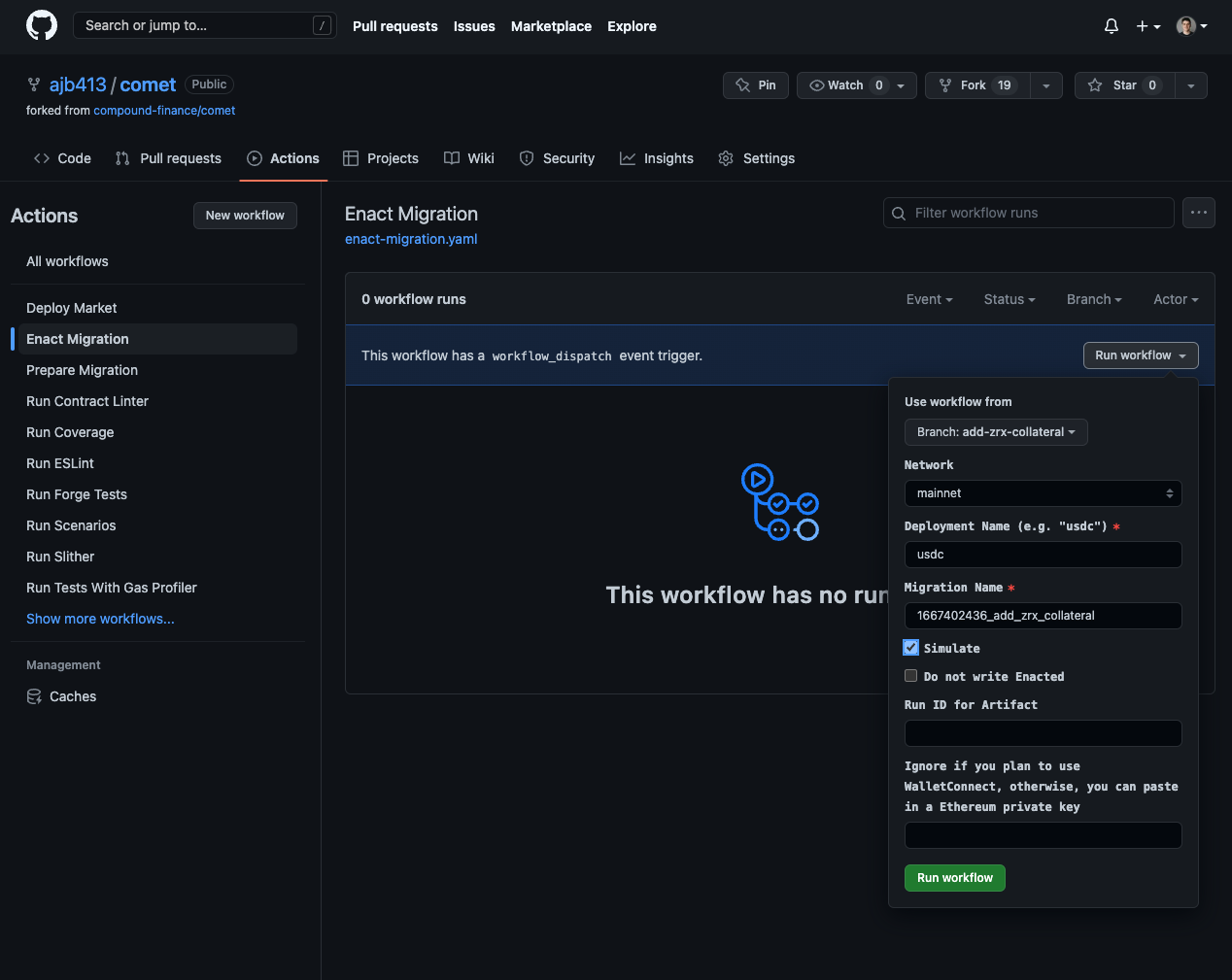
Task: Select the Prepare Migration workflow
Action: (157, 370)
